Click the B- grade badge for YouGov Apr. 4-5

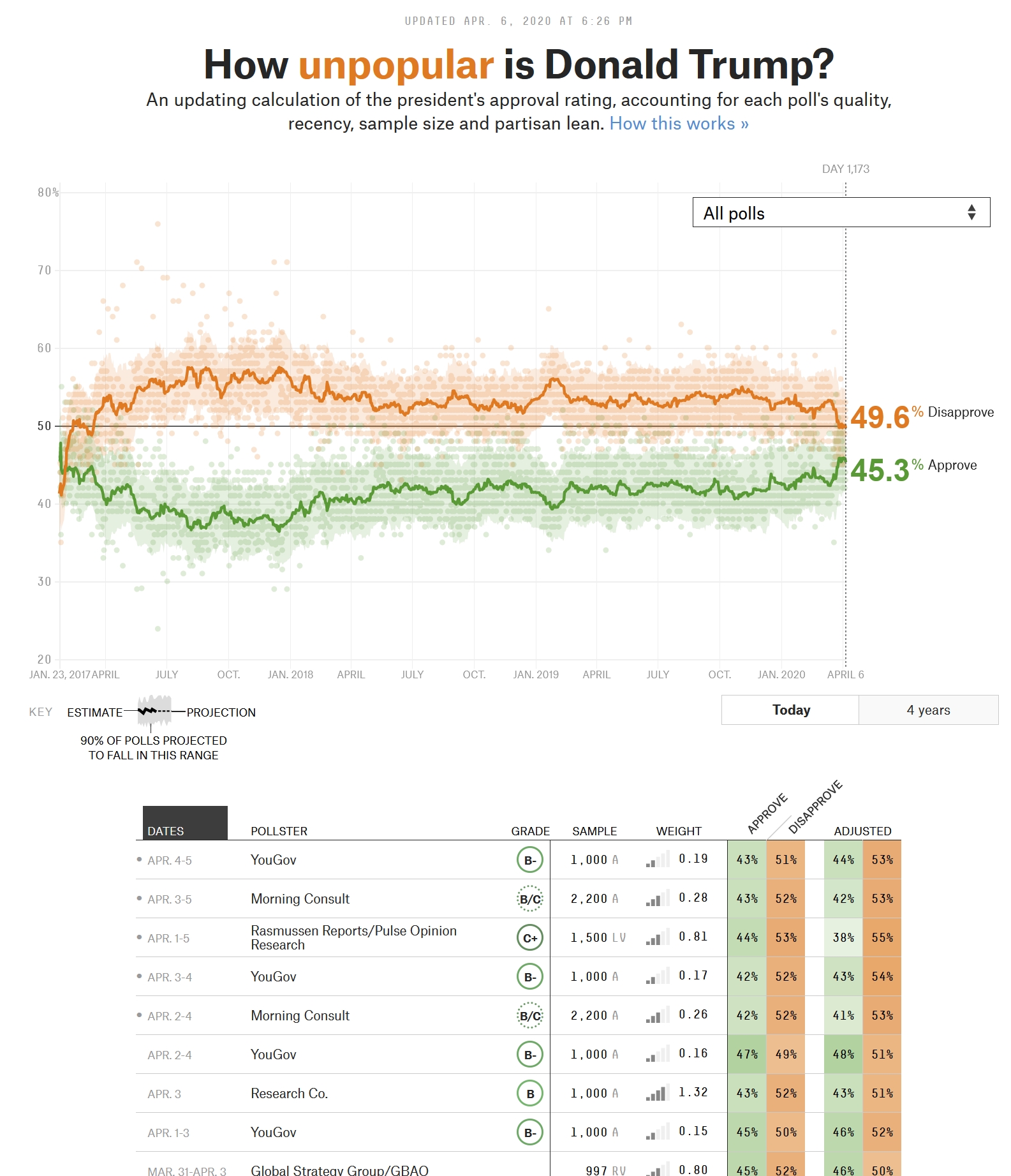pyautogui.click(x=529, y=860)
